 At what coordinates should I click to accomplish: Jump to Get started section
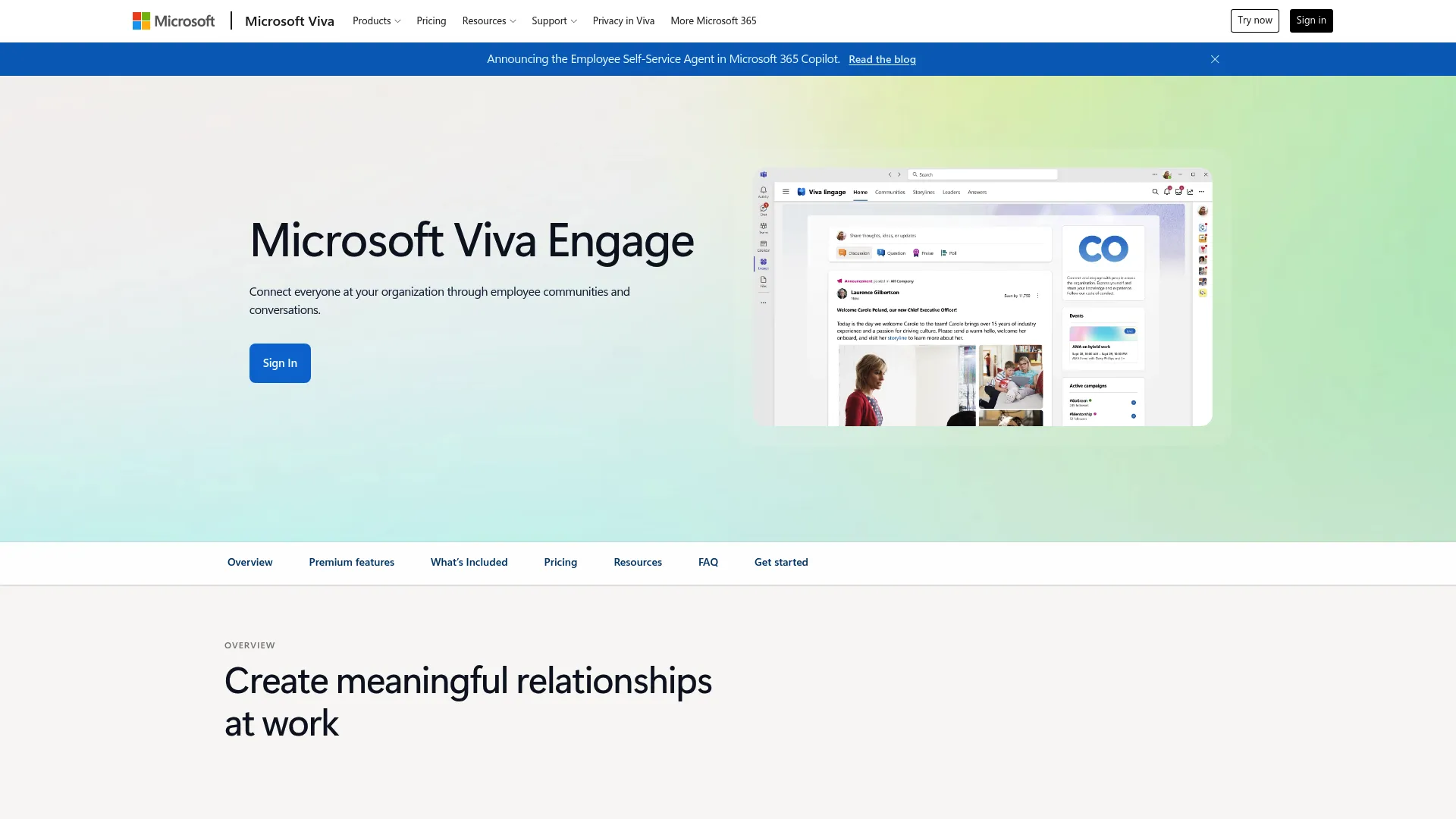click(781, 562)
